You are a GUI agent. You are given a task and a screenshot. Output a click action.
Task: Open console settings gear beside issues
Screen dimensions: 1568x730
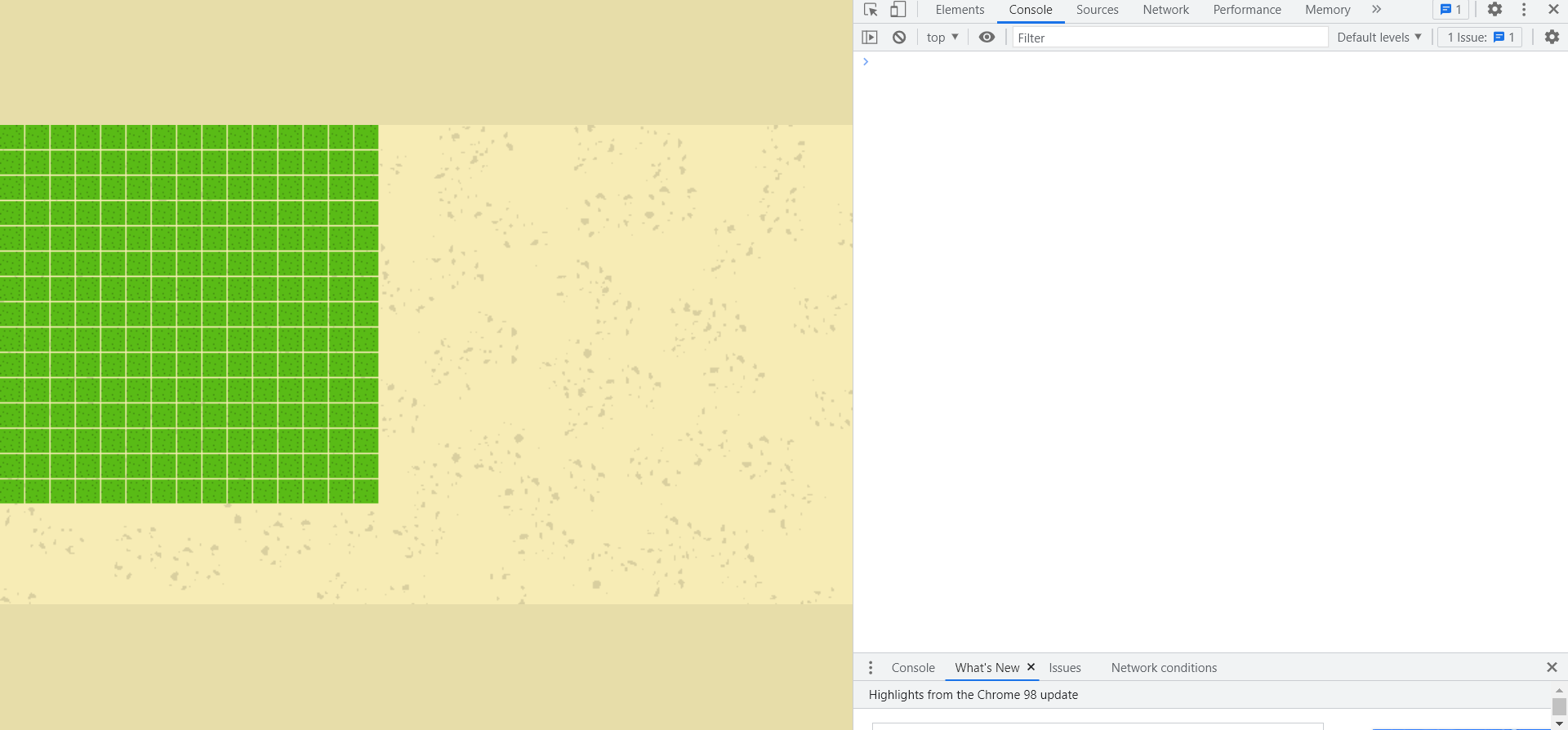[1552, 38]
